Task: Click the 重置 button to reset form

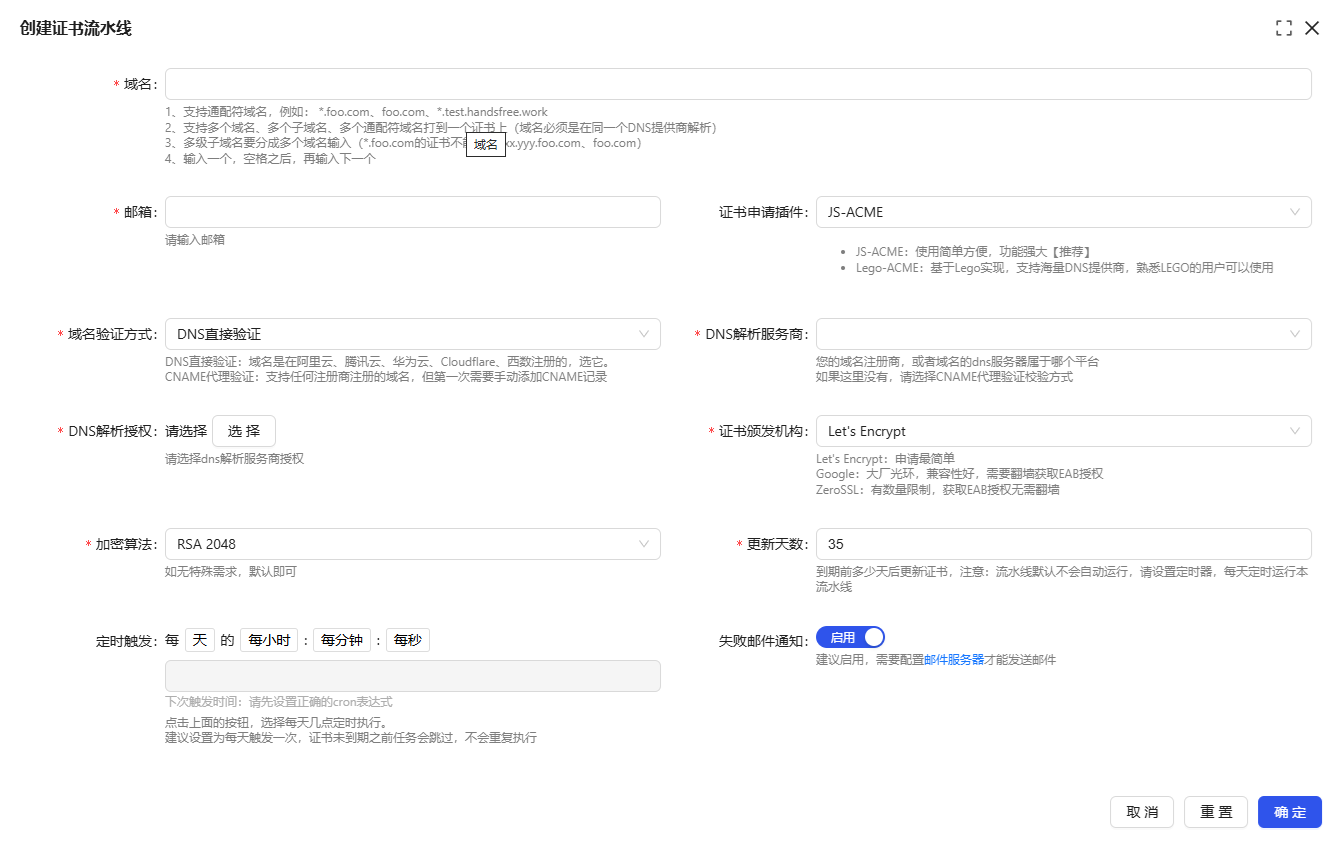Action: click(x=1216, y=812)
